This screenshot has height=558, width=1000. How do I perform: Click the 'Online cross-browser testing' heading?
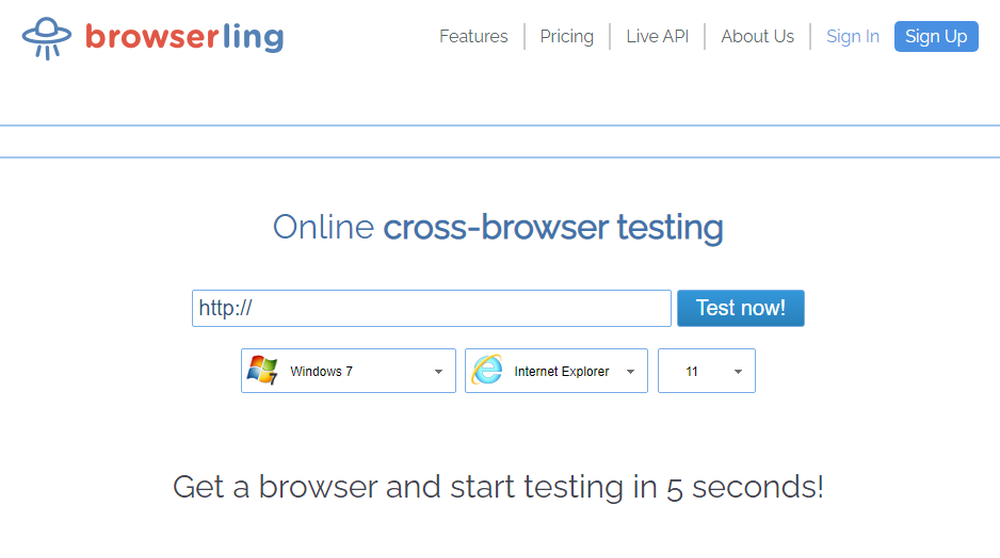pyautogui.click(x=498, y=228)
